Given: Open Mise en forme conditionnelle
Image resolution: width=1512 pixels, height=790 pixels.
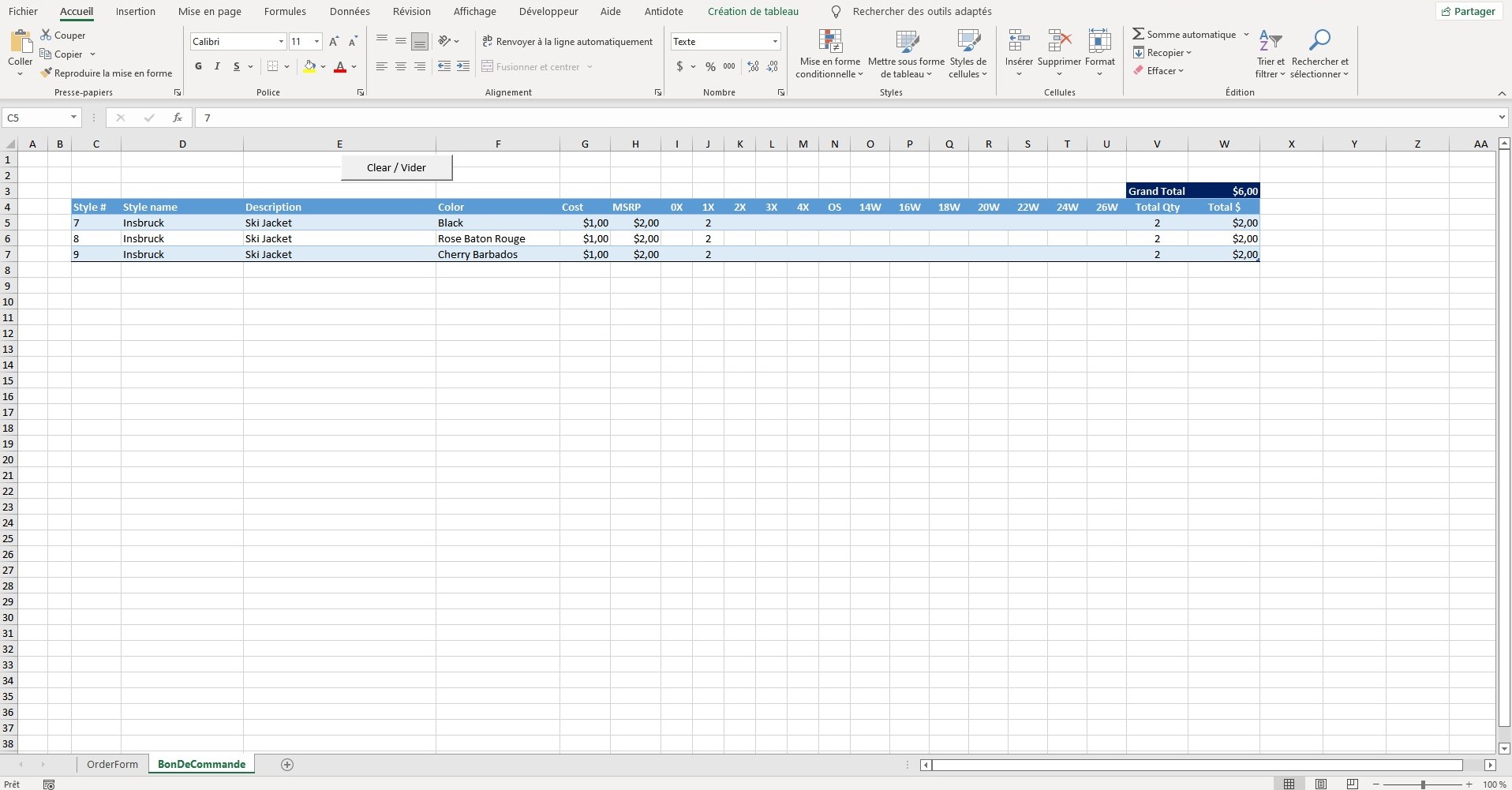Looking at the screenshot, I should [828, 53].
